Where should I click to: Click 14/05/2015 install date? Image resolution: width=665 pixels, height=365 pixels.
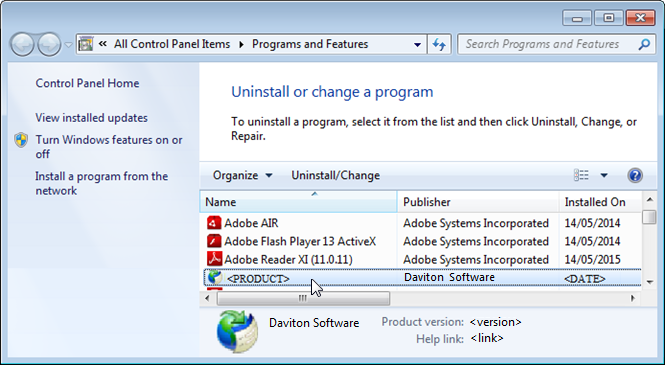pos(592,259)
